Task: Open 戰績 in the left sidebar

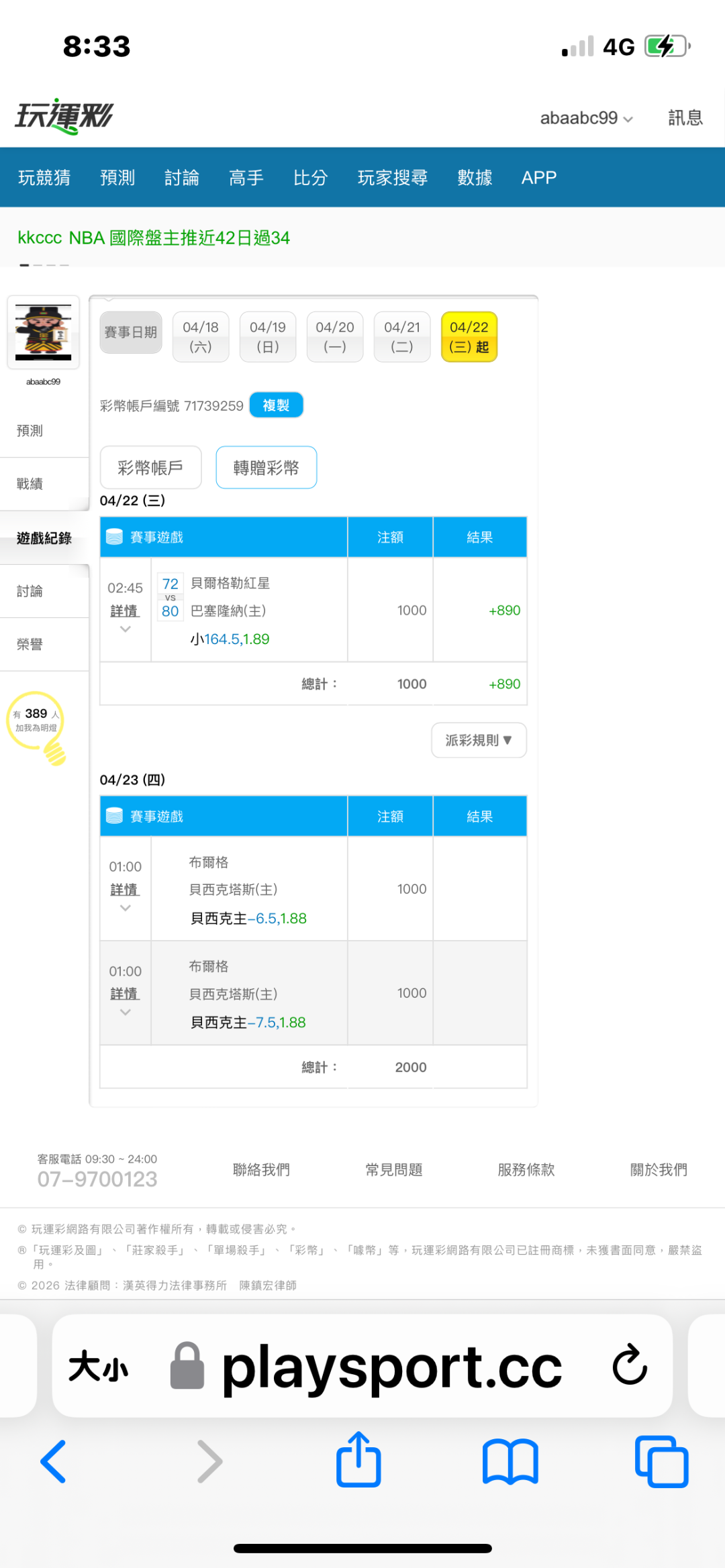Action: tap(30, 484)
